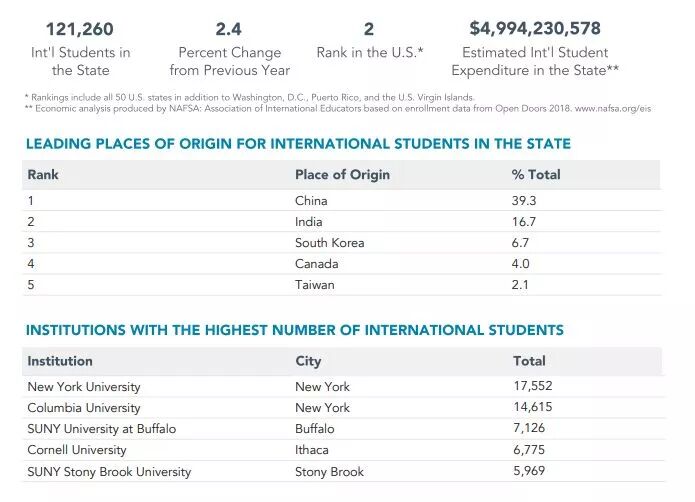Click the Columbia University row name
695x502 pixels.
[x=84, y=408]
